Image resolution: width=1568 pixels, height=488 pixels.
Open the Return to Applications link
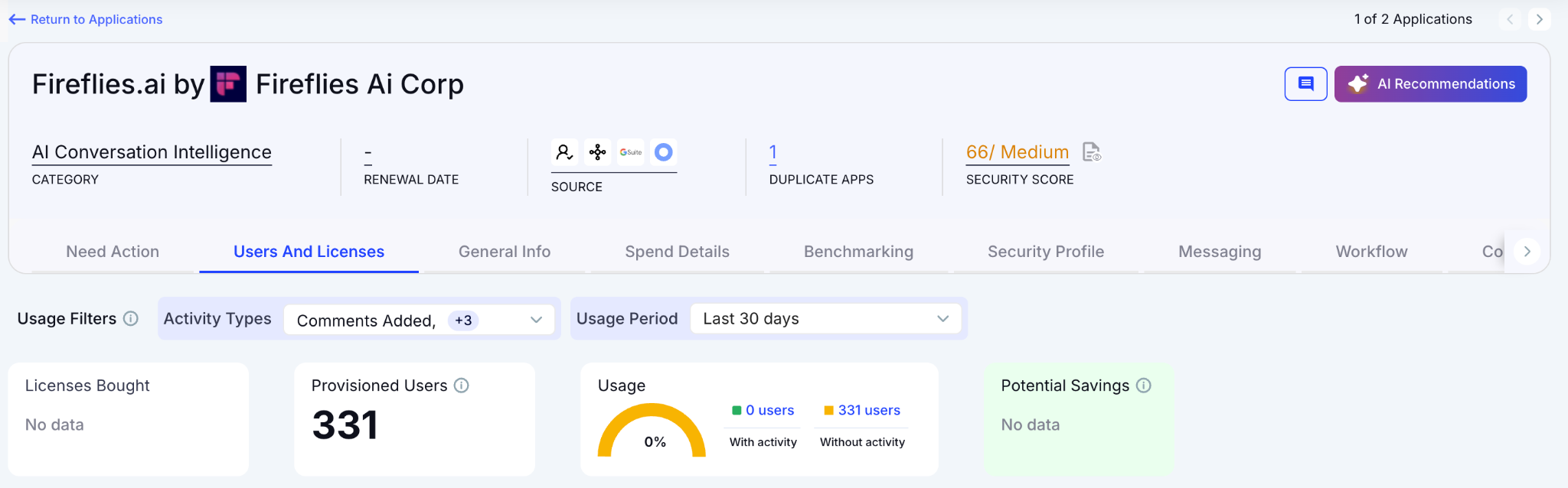[96, 19]
